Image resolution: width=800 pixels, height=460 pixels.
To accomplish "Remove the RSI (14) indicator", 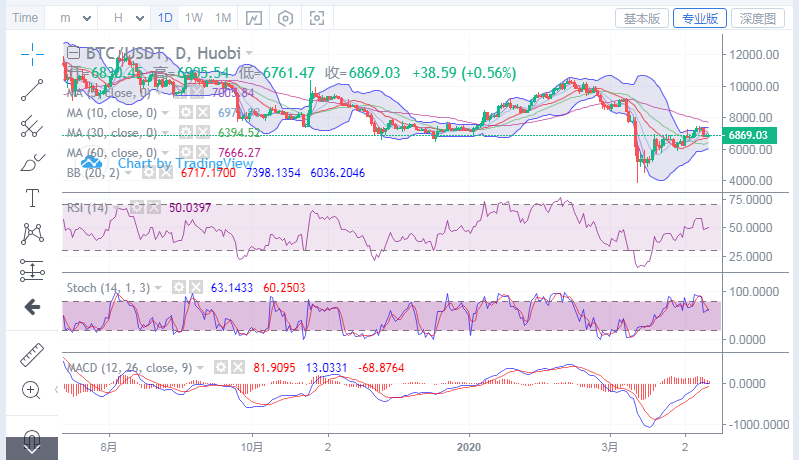I will coord(154,207).
